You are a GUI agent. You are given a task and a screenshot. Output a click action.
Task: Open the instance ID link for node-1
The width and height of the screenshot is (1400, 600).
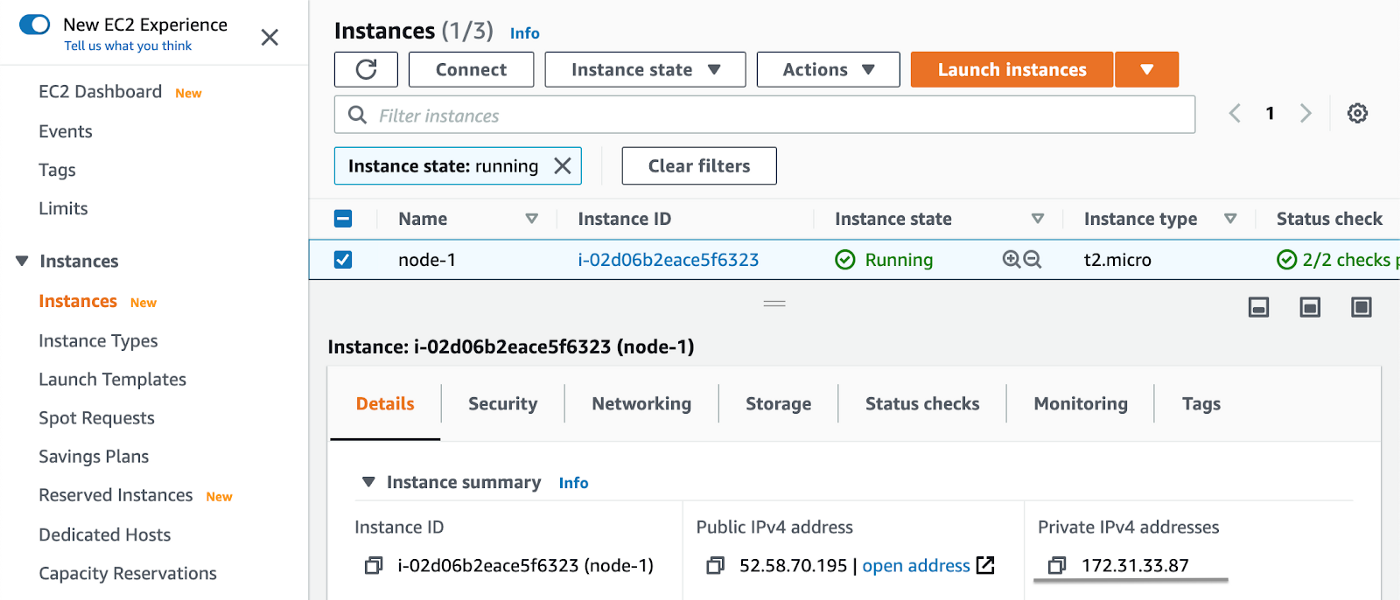[668, 260]
